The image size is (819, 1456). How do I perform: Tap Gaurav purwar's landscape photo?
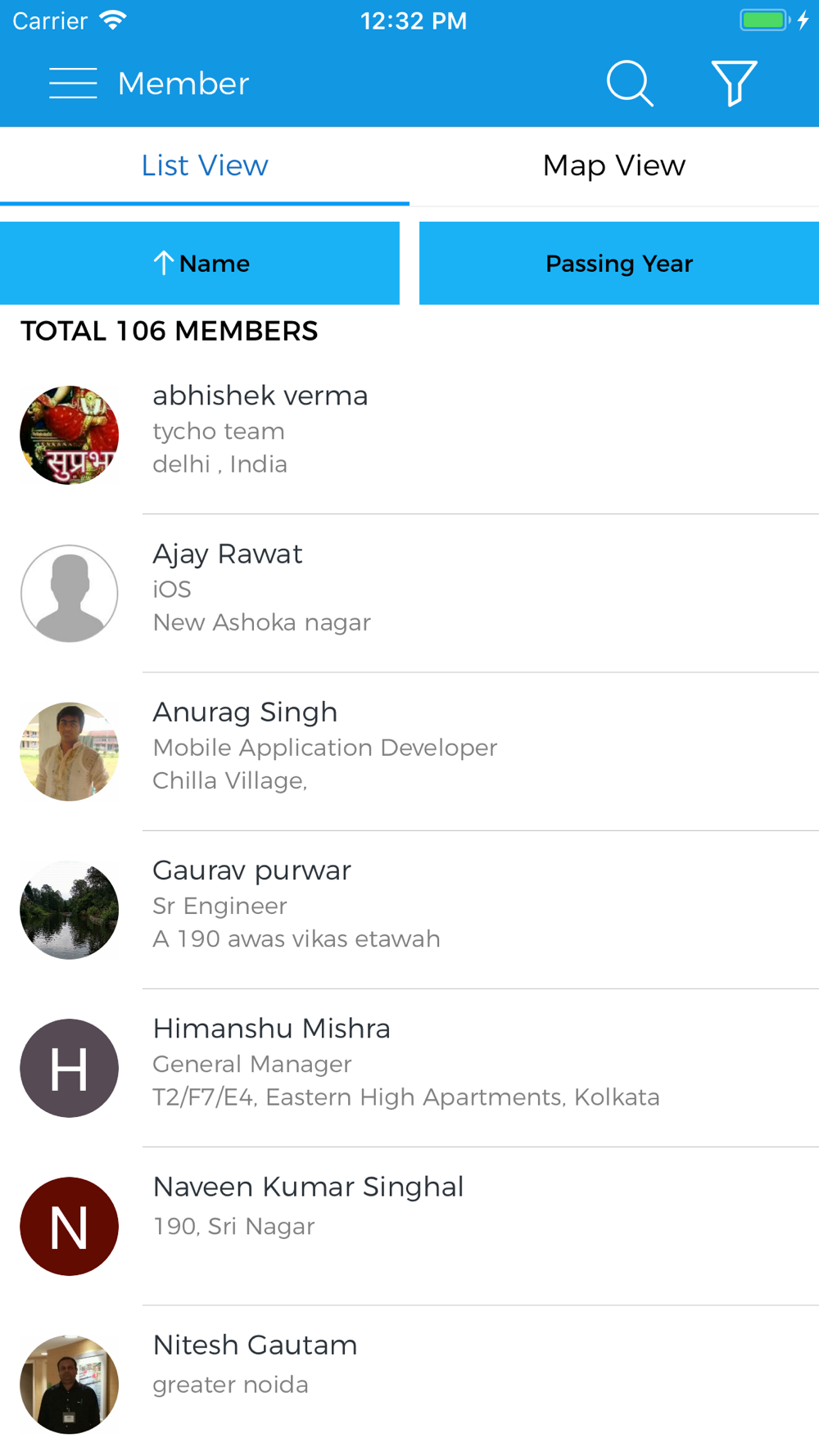(x=70, y=910)
